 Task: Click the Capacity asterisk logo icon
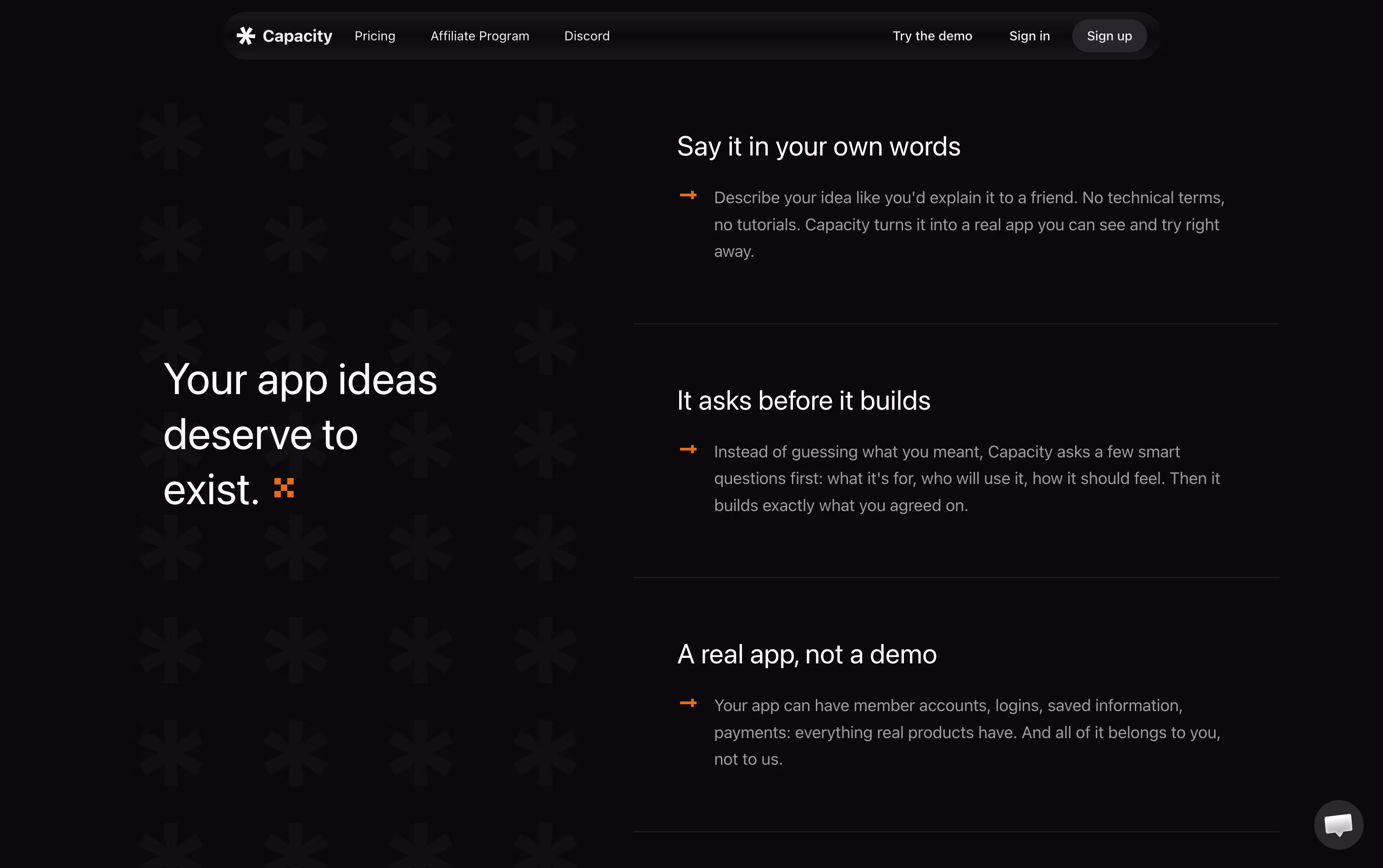(x=245, y=36)
